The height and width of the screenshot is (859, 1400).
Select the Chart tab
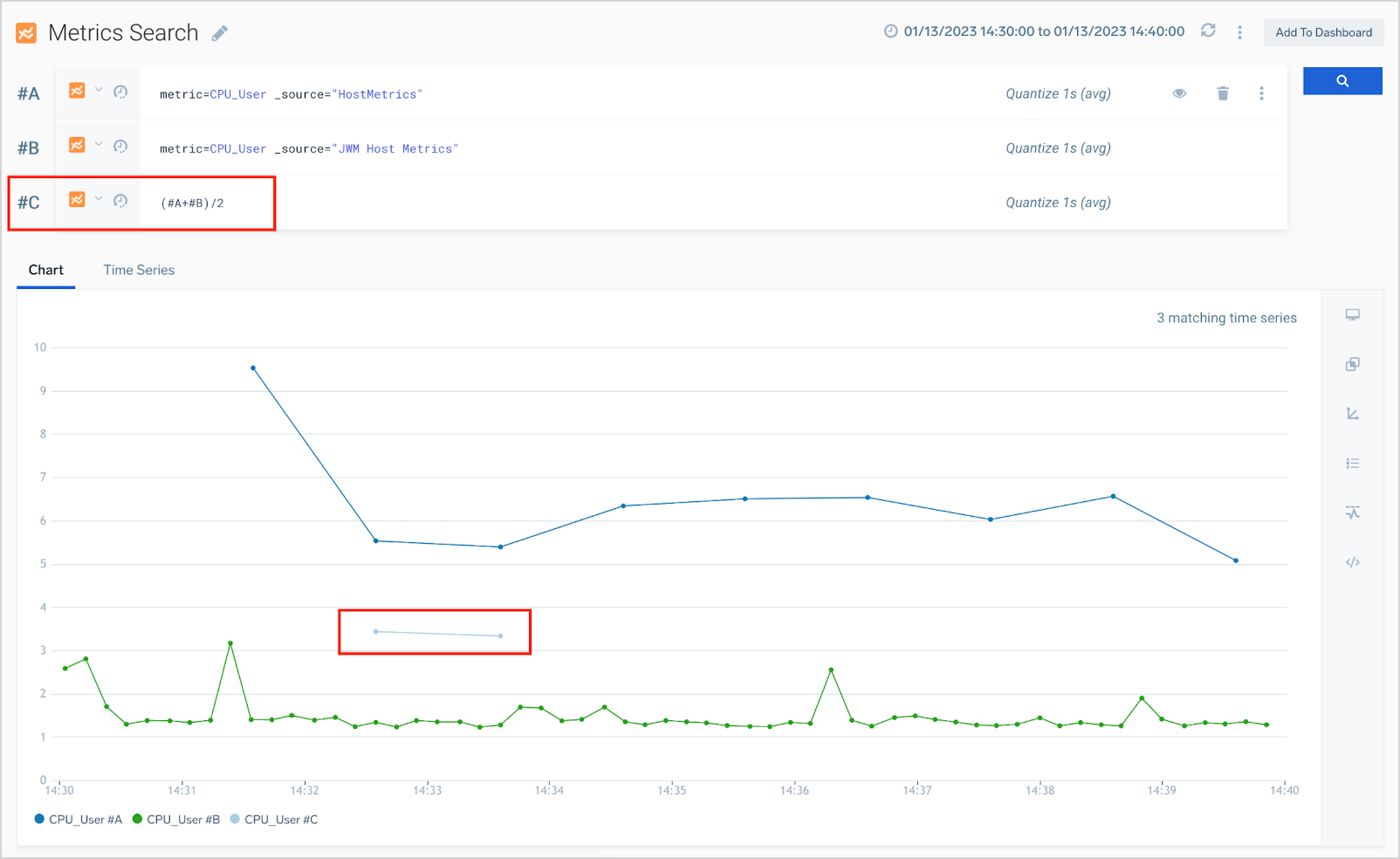pos(45,270)
